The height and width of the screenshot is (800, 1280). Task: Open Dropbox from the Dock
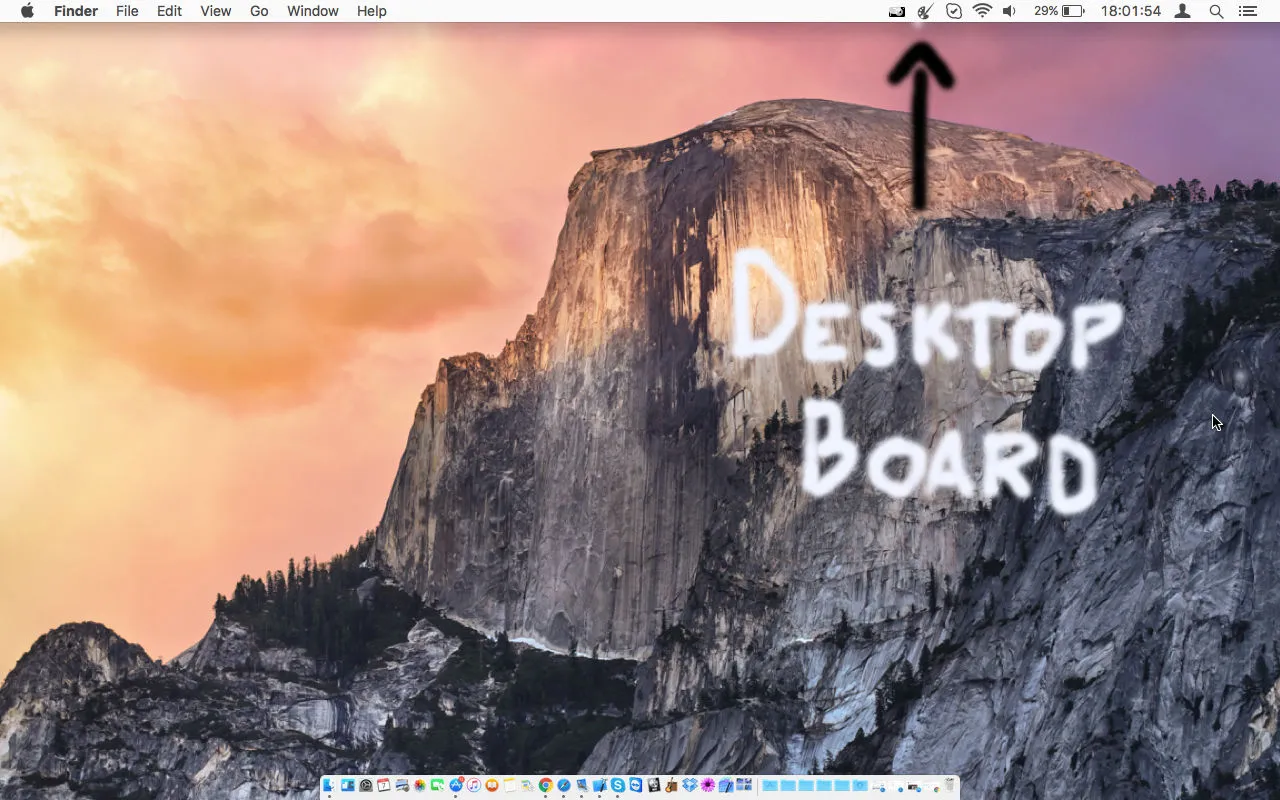[689, 786]
